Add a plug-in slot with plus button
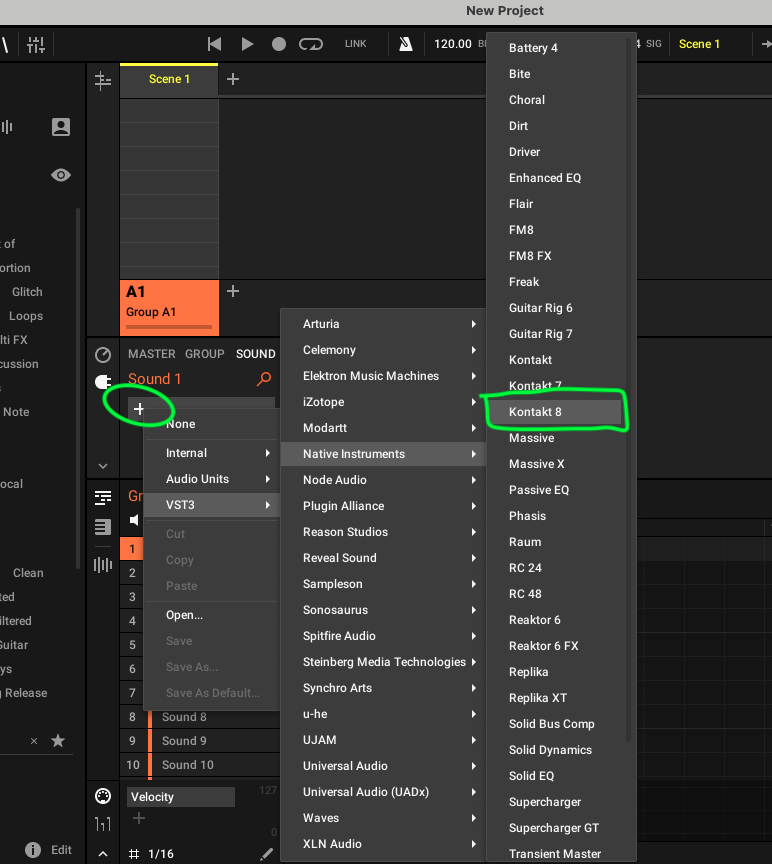772x864 pixels. 139,409
